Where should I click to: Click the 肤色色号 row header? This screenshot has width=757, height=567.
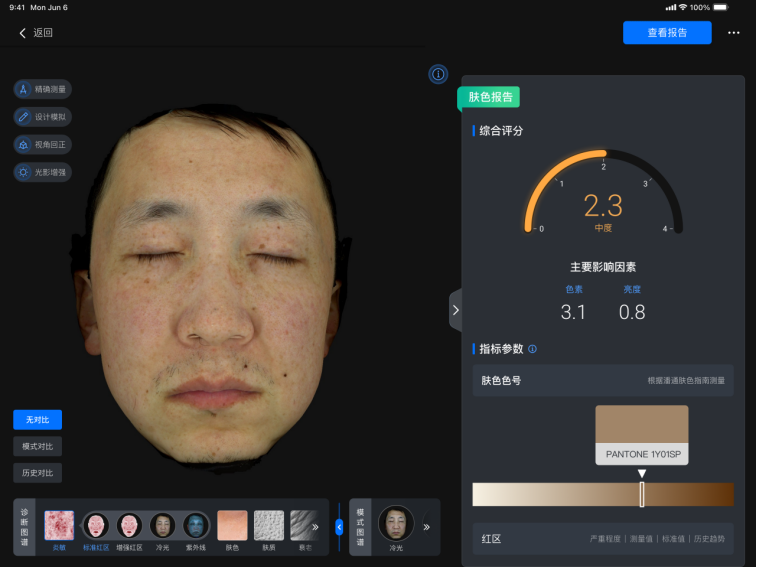click(x=603, y=381)
